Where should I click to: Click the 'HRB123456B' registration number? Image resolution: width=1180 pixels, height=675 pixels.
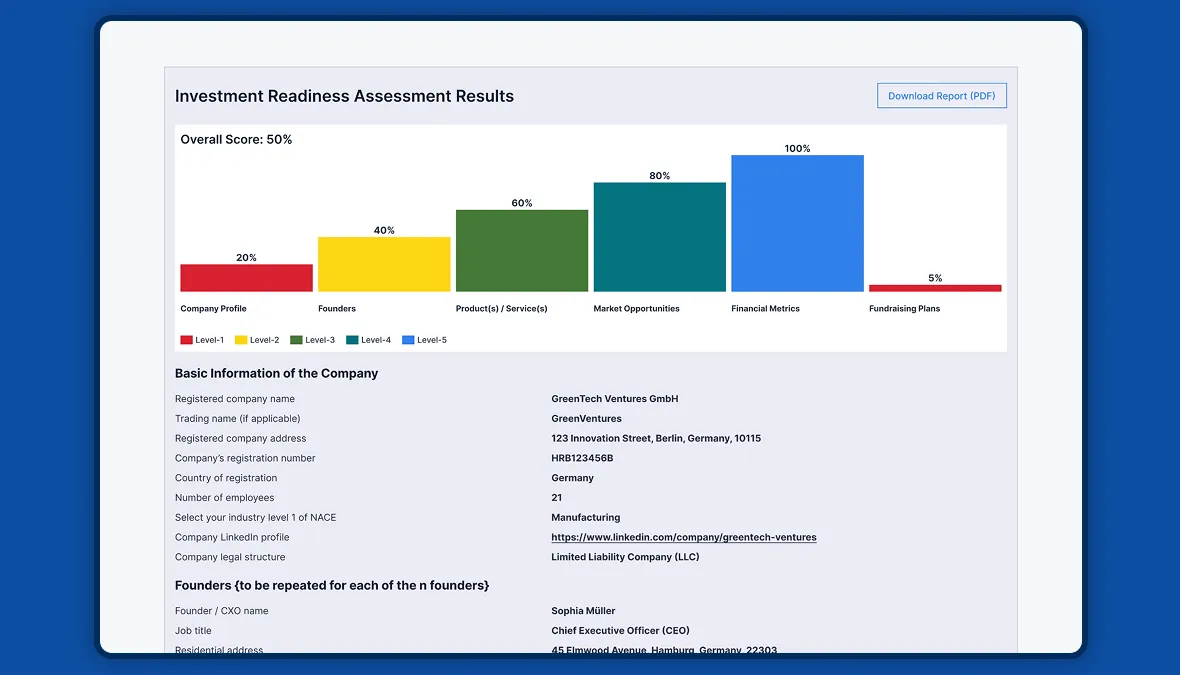coord(582,458)
